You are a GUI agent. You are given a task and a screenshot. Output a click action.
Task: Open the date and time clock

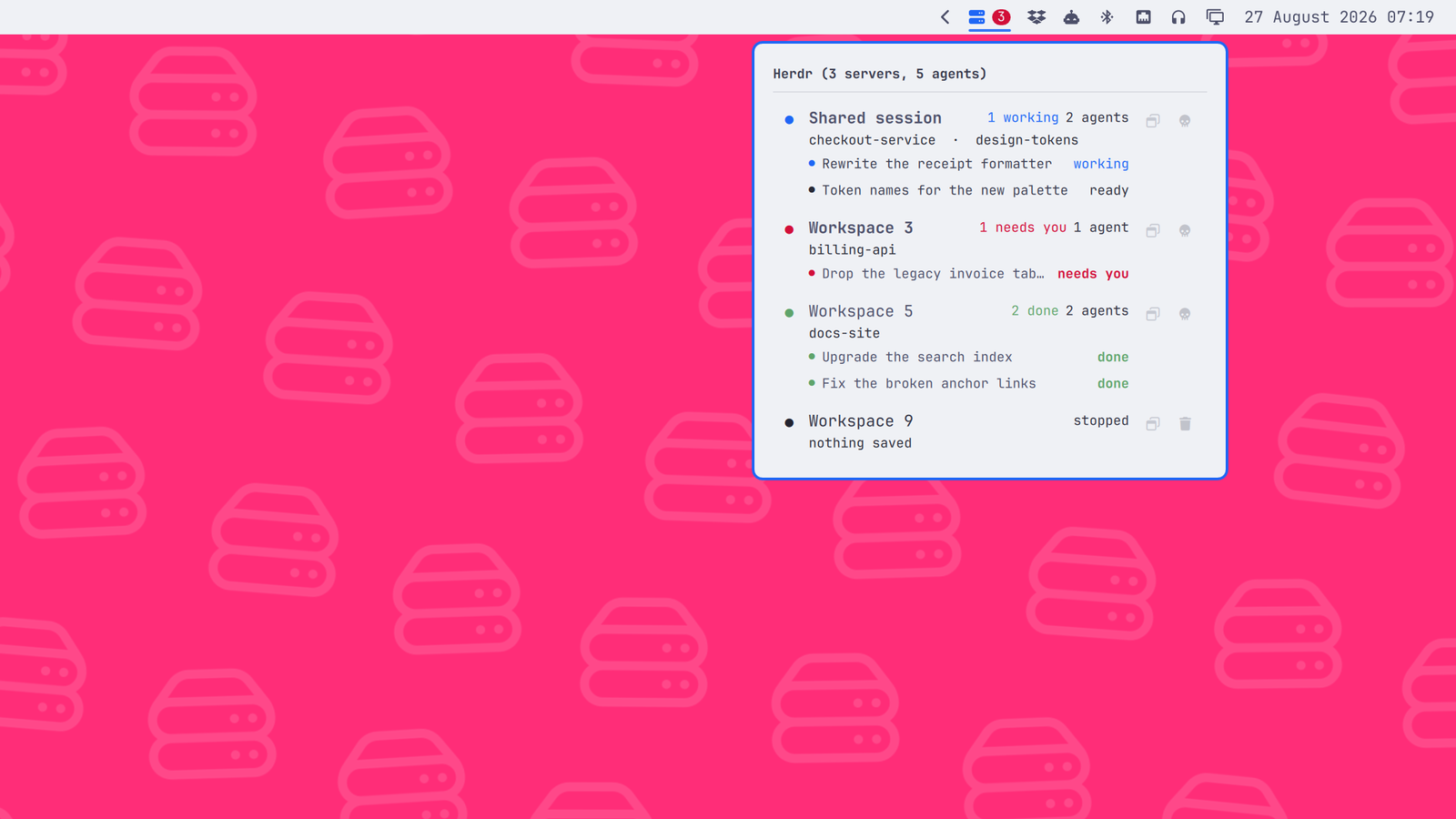(1339, 16)
